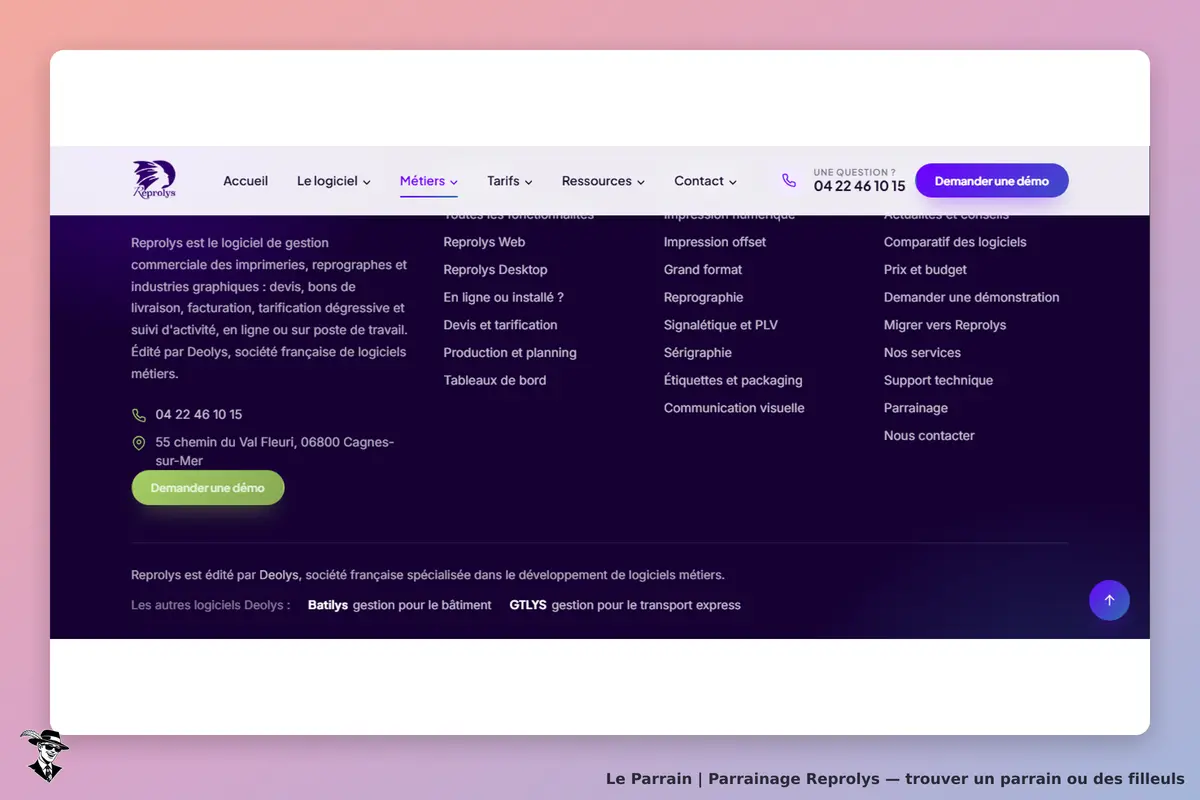1200x800 pixels.
Task: Click the Nous contacter link
Action: pyautogui.click(x=929, y=436)
